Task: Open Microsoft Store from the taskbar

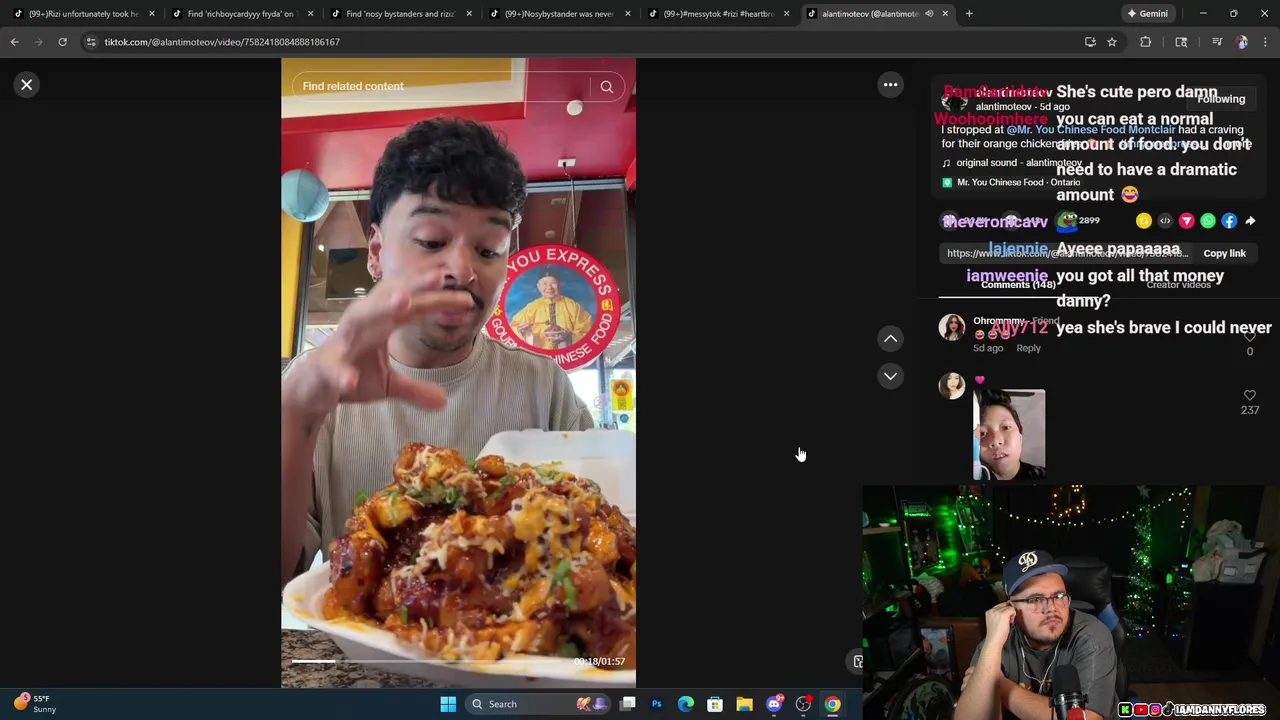Action: tap(714, 704)
